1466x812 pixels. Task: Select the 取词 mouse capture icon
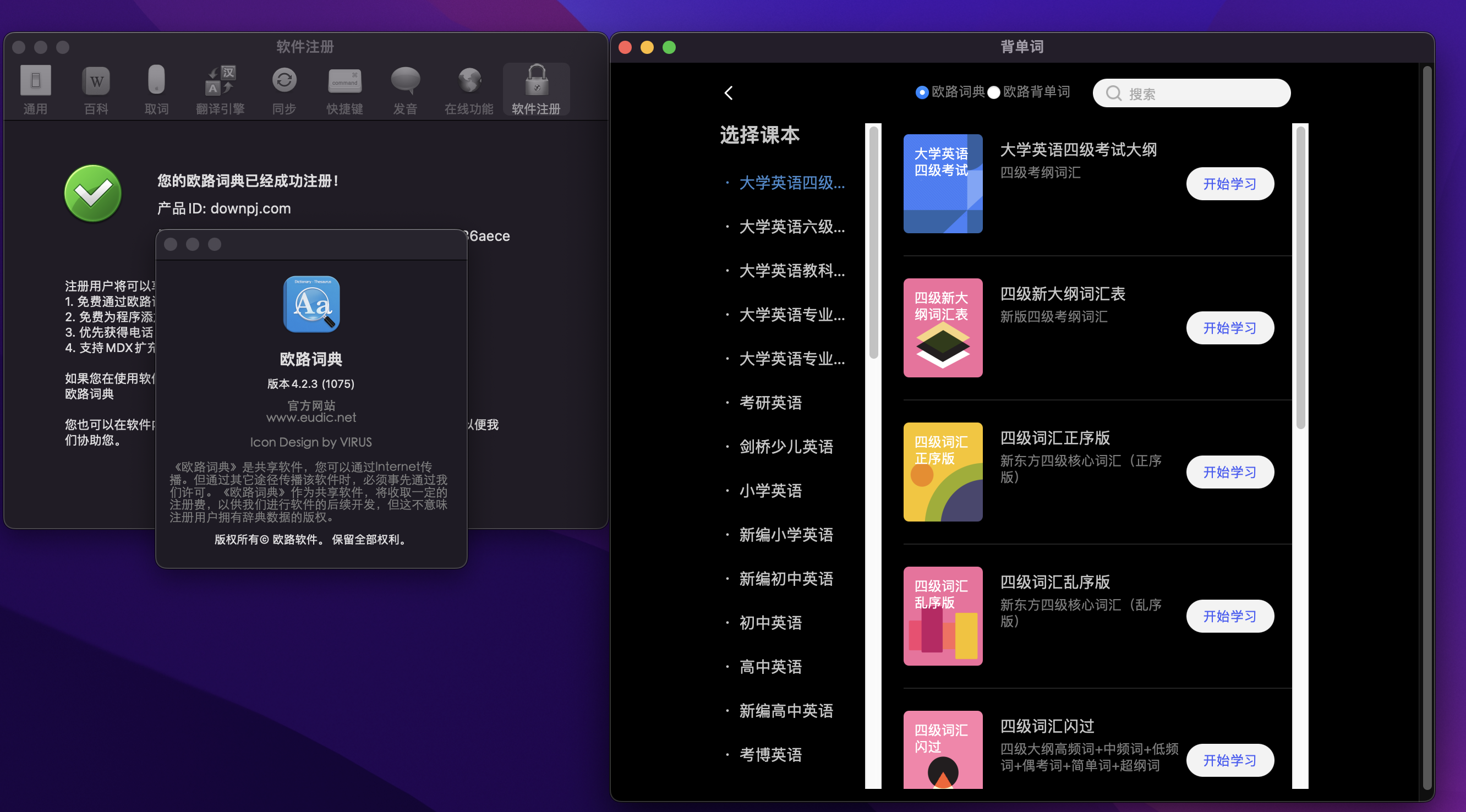pos(156,80)
